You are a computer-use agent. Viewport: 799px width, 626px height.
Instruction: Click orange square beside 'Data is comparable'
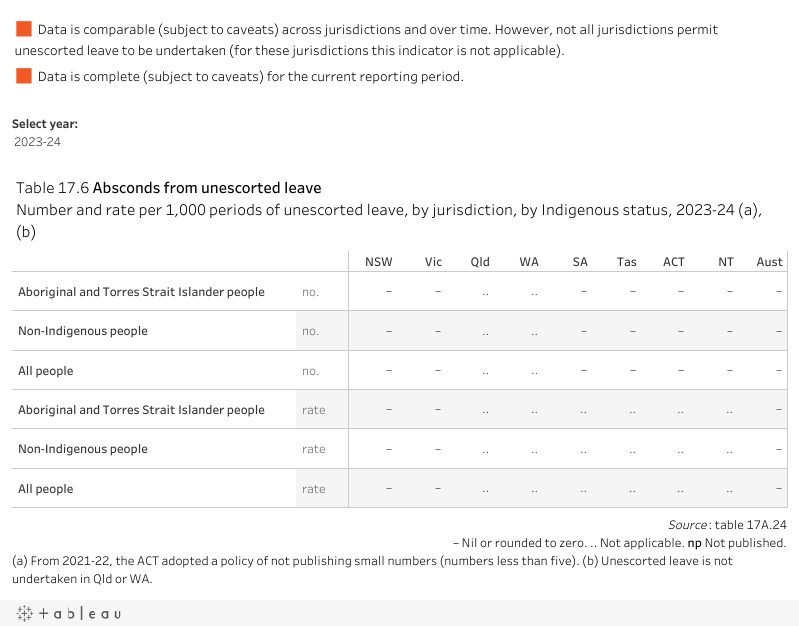coord(24,30)
